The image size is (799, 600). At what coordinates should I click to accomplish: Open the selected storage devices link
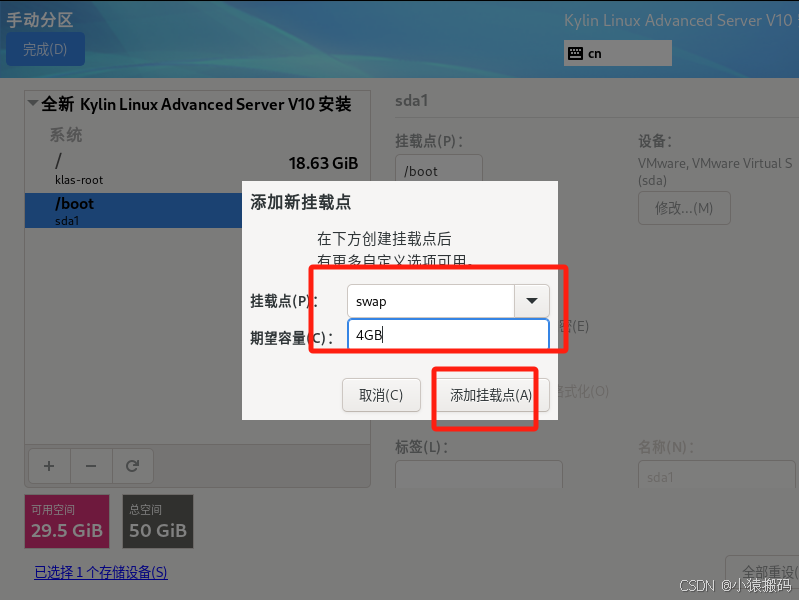101,572
